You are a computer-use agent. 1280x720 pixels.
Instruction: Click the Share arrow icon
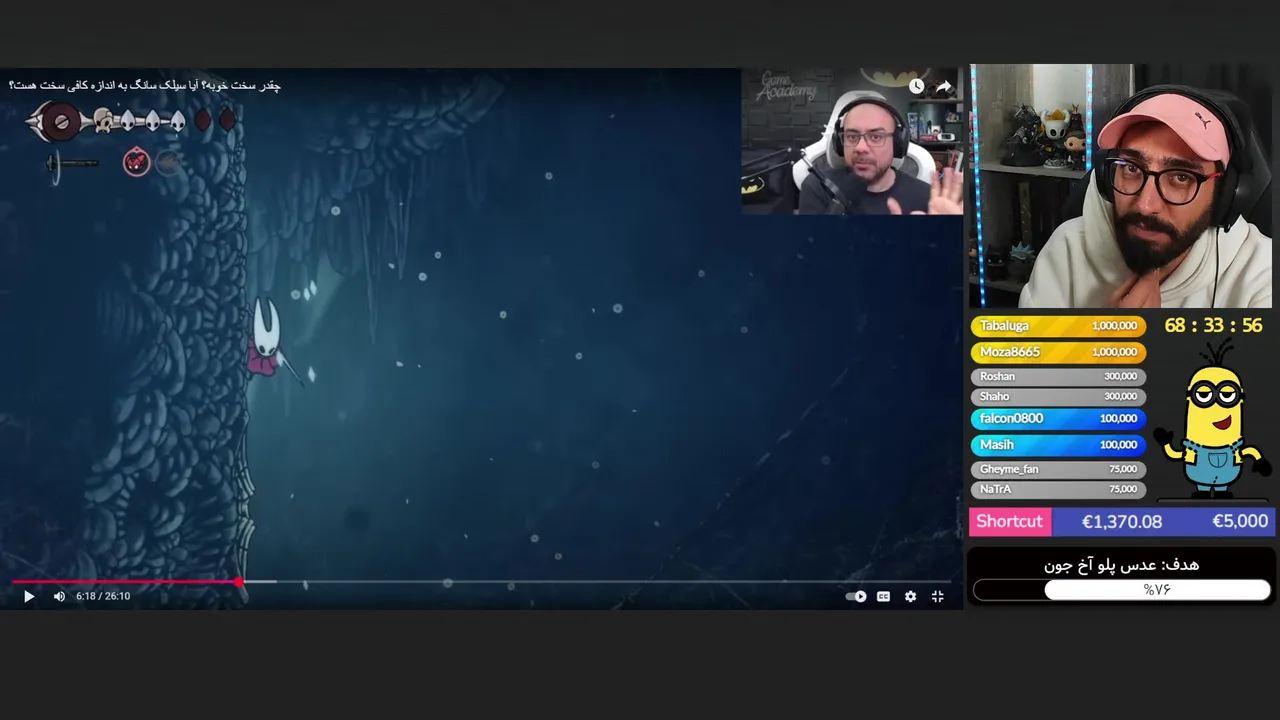point(943,86)
